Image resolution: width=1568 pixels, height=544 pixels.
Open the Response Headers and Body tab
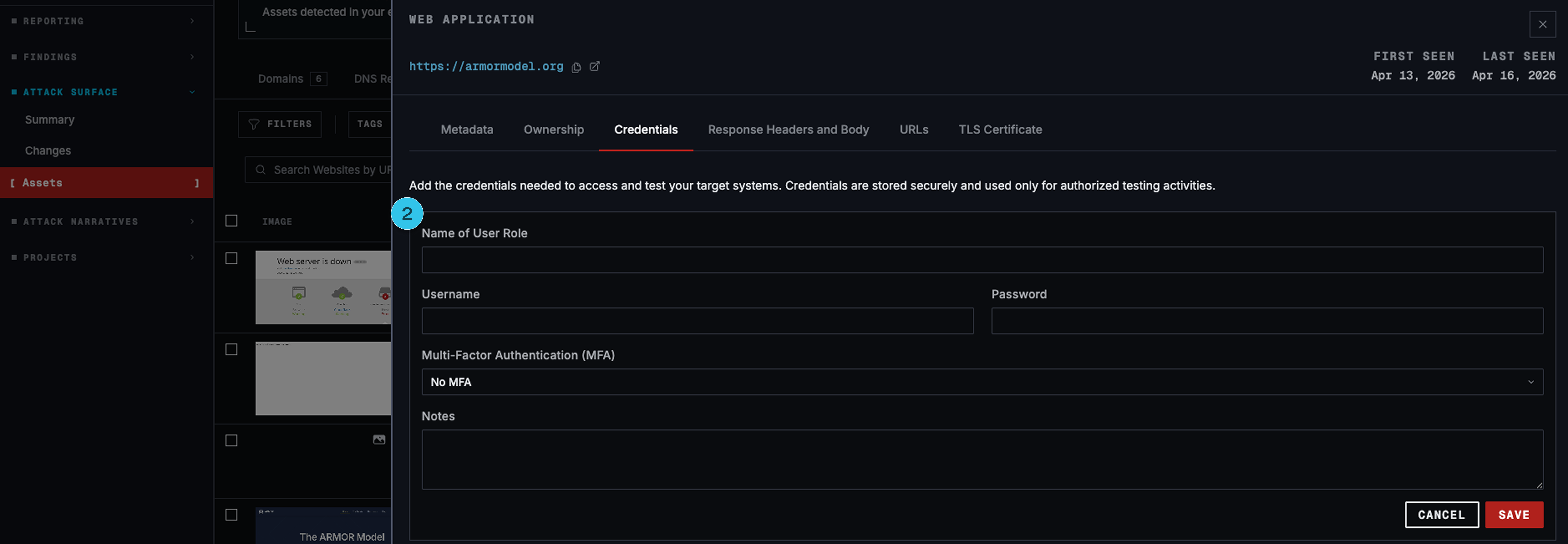[788, 130]
